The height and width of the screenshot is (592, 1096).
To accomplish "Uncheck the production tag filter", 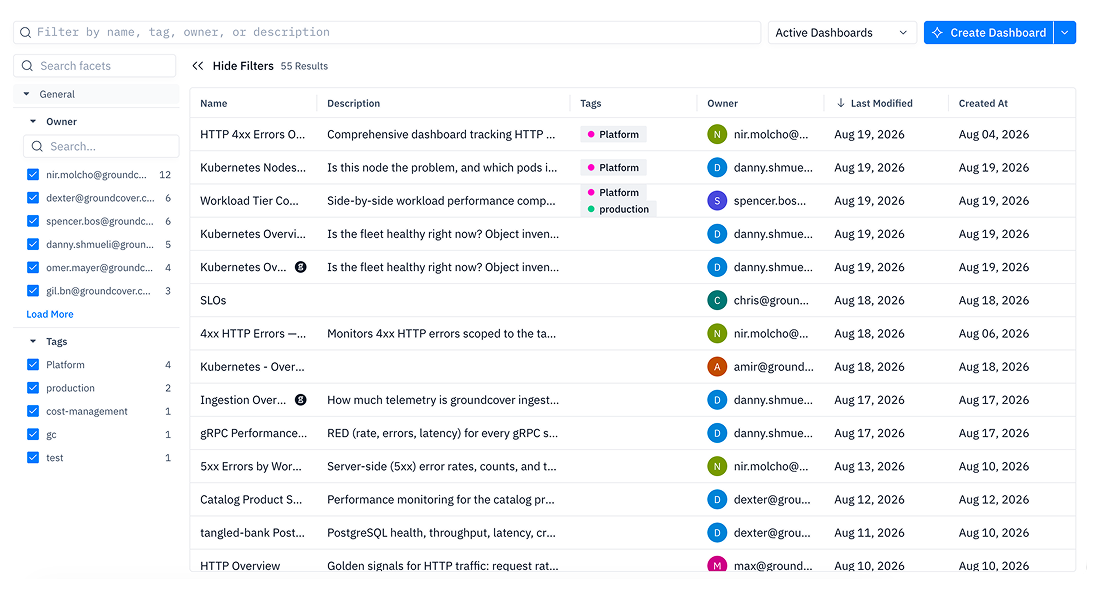I will pyautogui.click(x=33, y=388).
